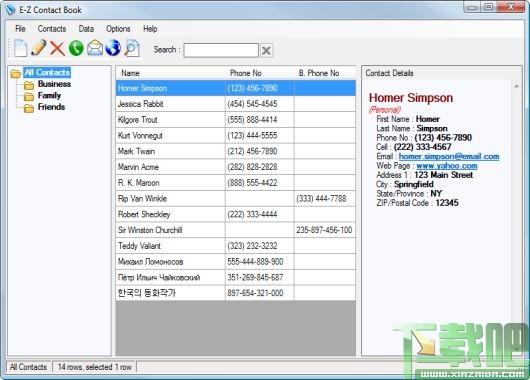Viewport: 530px width, 380px height.
Task: Clear the search box with X button
Action: click(x=266, y=51)
